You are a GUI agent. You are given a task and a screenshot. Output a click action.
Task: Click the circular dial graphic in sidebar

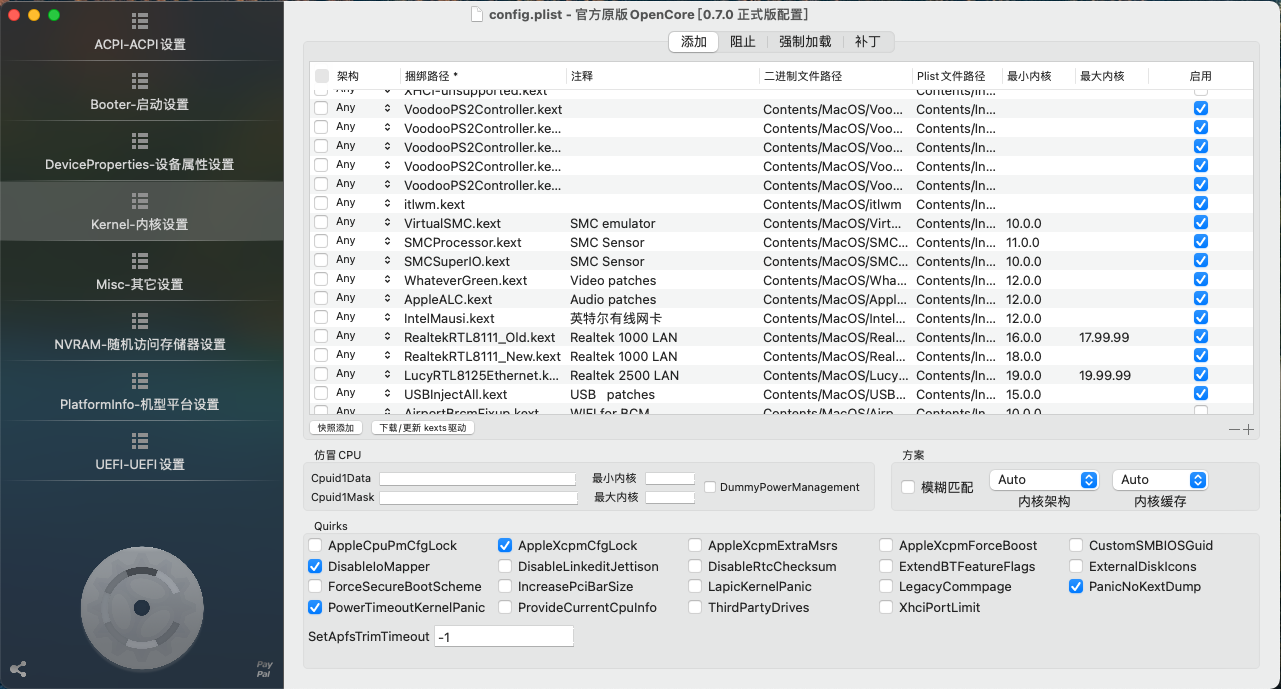(141, 607)
